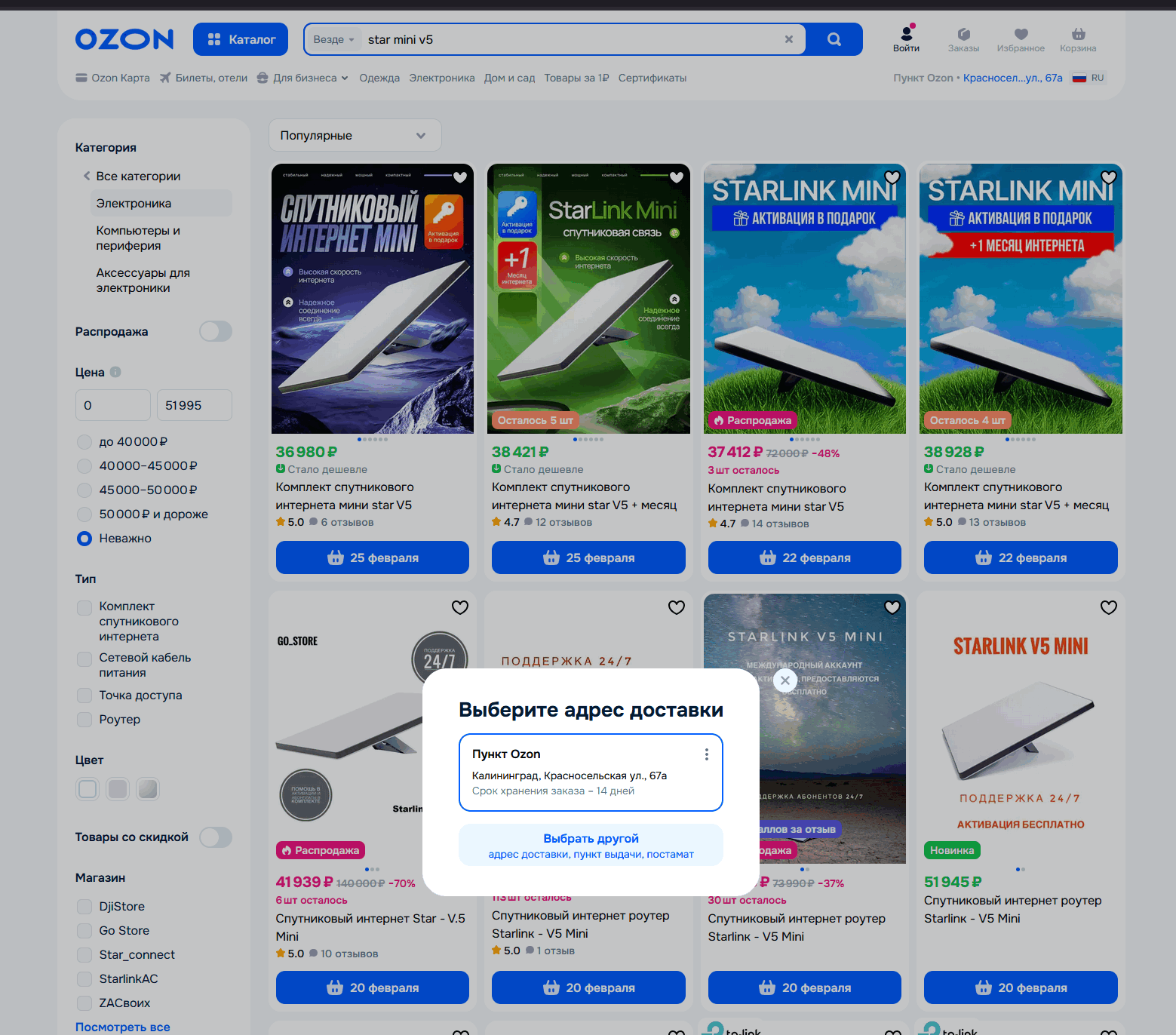
Task: Favorite the STARLINK V5 MINI night-sky product
Action: [x=892, y=607]
